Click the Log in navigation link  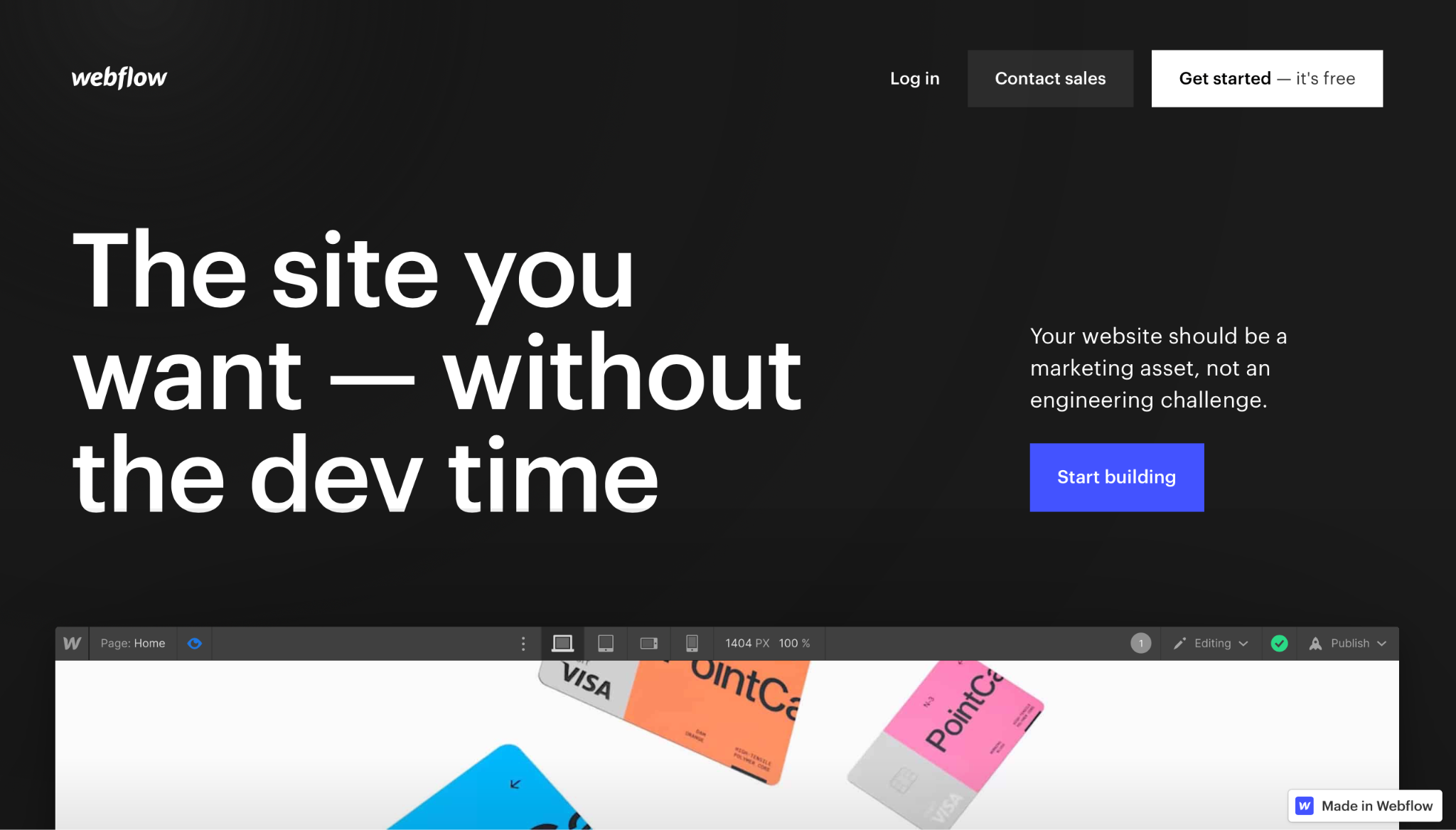[914, 78]
